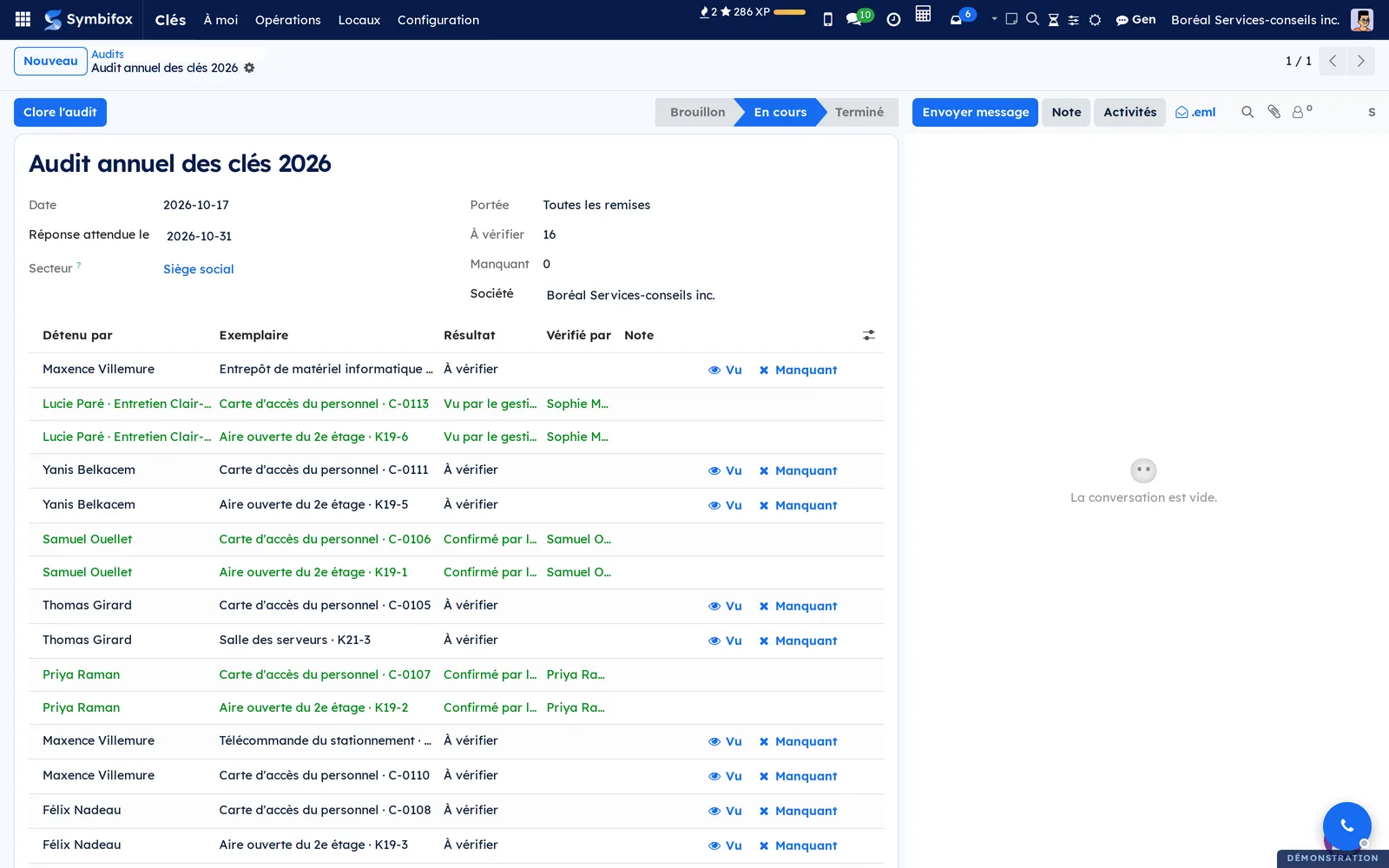Open the Activités button in chatter
The height and width of the screenshot is (868, 1389).
[1129, 112]
